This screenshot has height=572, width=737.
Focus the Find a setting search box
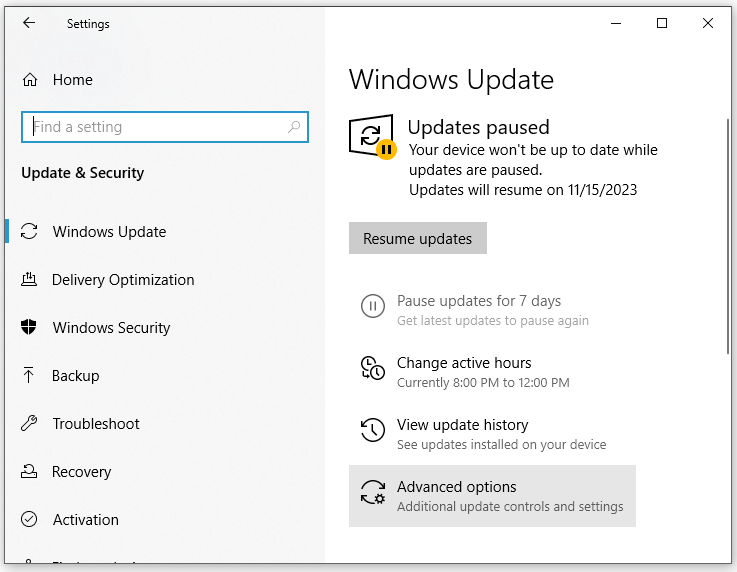[x=165, y=127]
